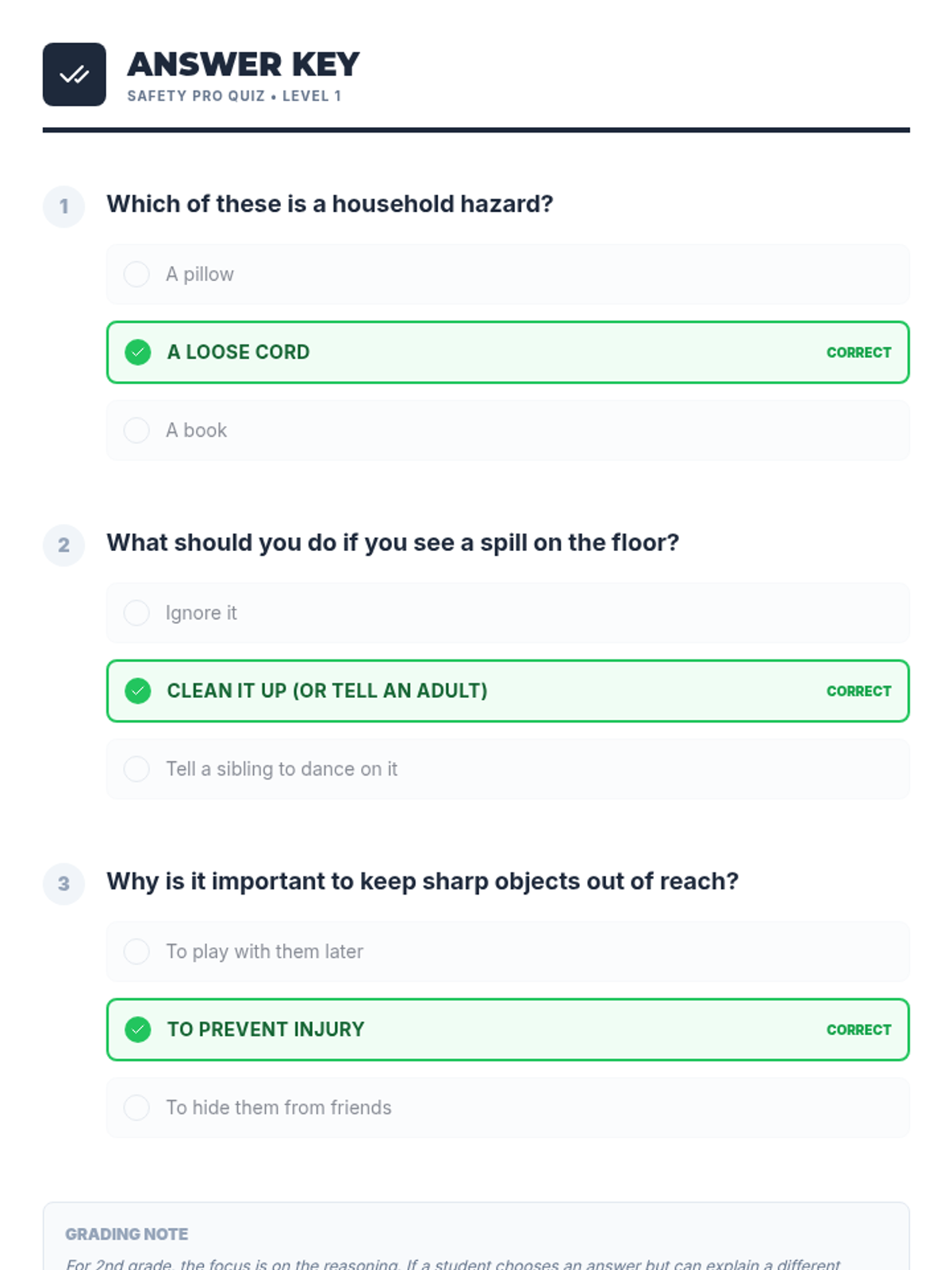Select the 'A book' radio option
Viewport: 952px width, 1270px height.
click(x=136, y=430)
